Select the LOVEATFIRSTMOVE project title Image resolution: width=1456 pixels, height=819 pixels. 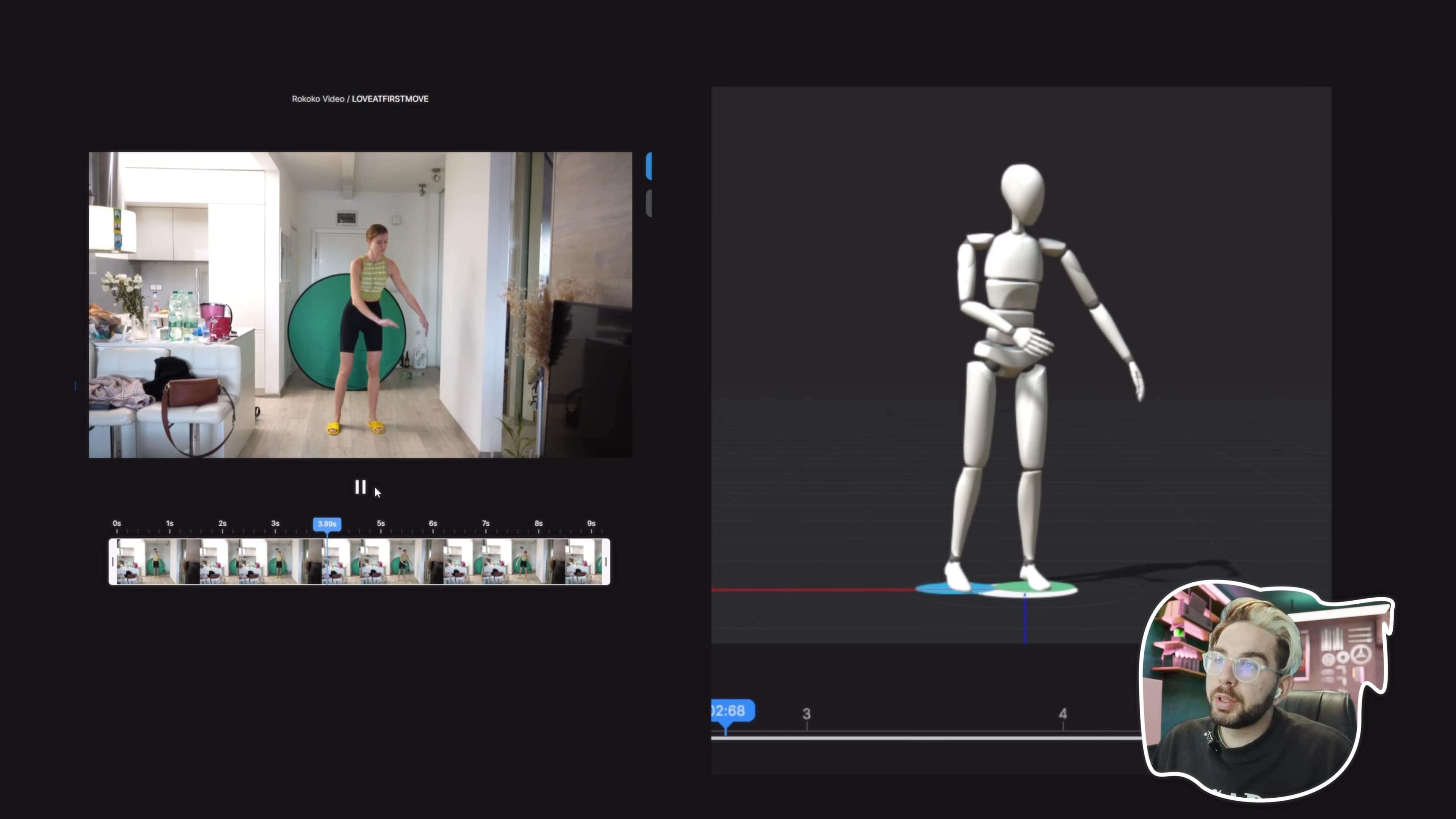click(390, 98)
